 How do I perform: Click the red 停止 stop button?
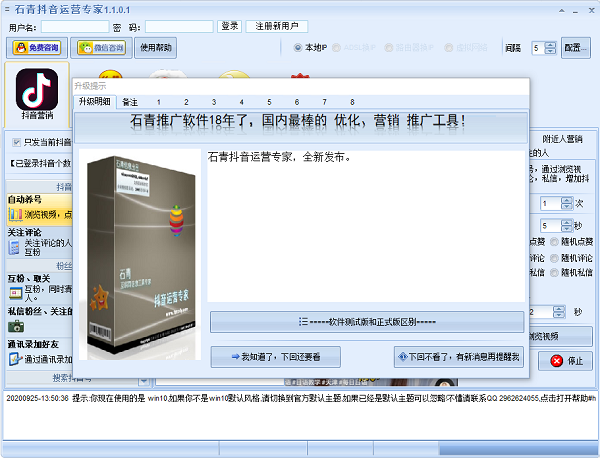(565, 361)
